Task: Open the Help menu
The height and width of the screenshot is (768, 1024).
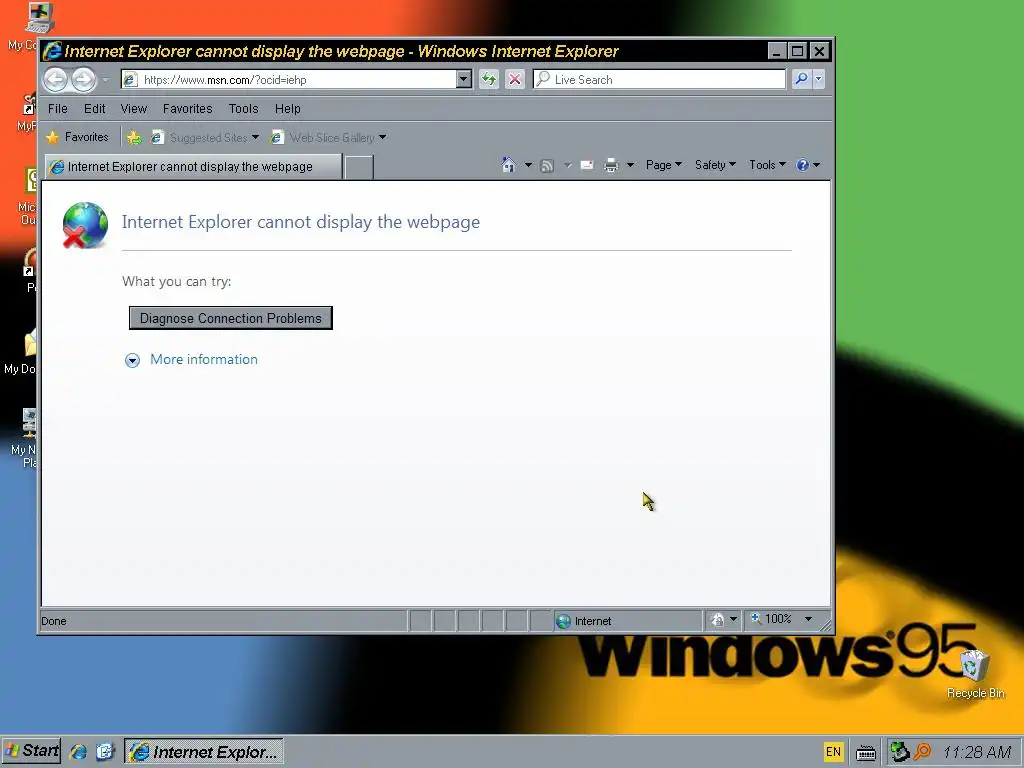Action: click(x=287, y=109)
